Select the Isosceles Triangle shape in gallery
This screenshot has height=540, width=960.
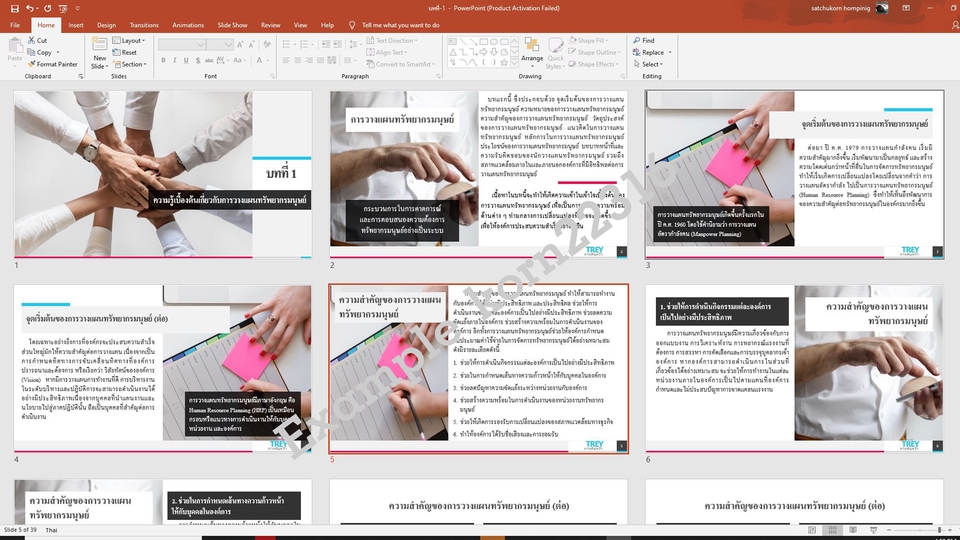pyautogui.click(x=452, y=52)
